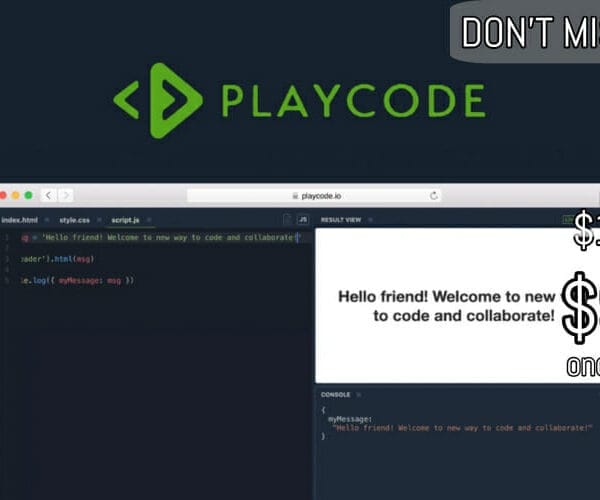
Task: Click code line 1 with 'Hello friend!' string
Action: point(161,238)
